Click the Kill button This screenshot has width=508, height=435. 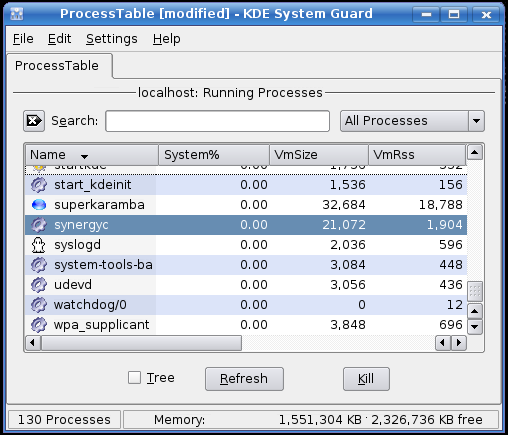tap(366, 379)
